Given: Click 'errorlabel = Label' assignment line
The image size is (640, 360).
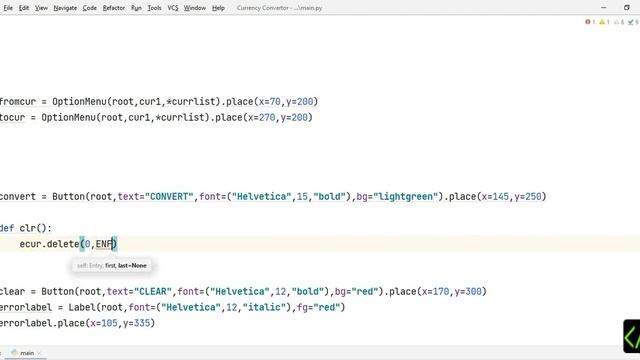Looking at the screenshot, I should click(x=173, y=307).
